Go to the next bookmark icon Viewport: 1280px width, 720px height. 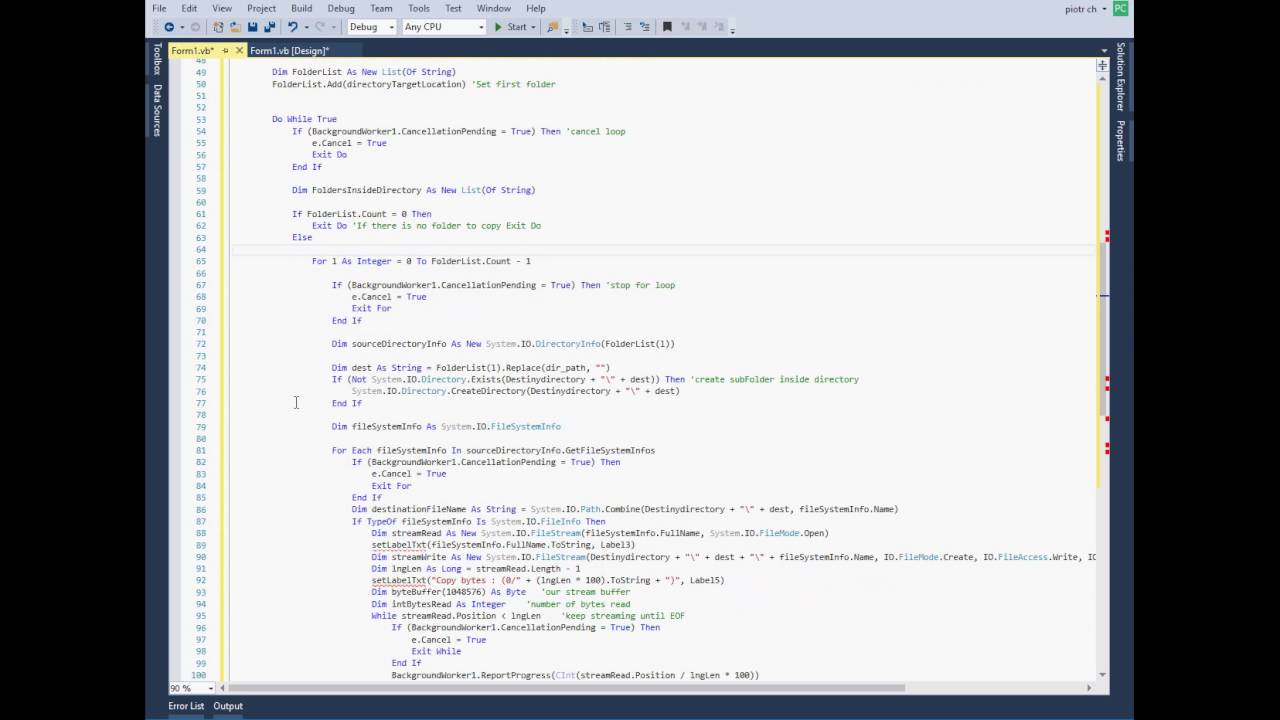pos(702,27)
